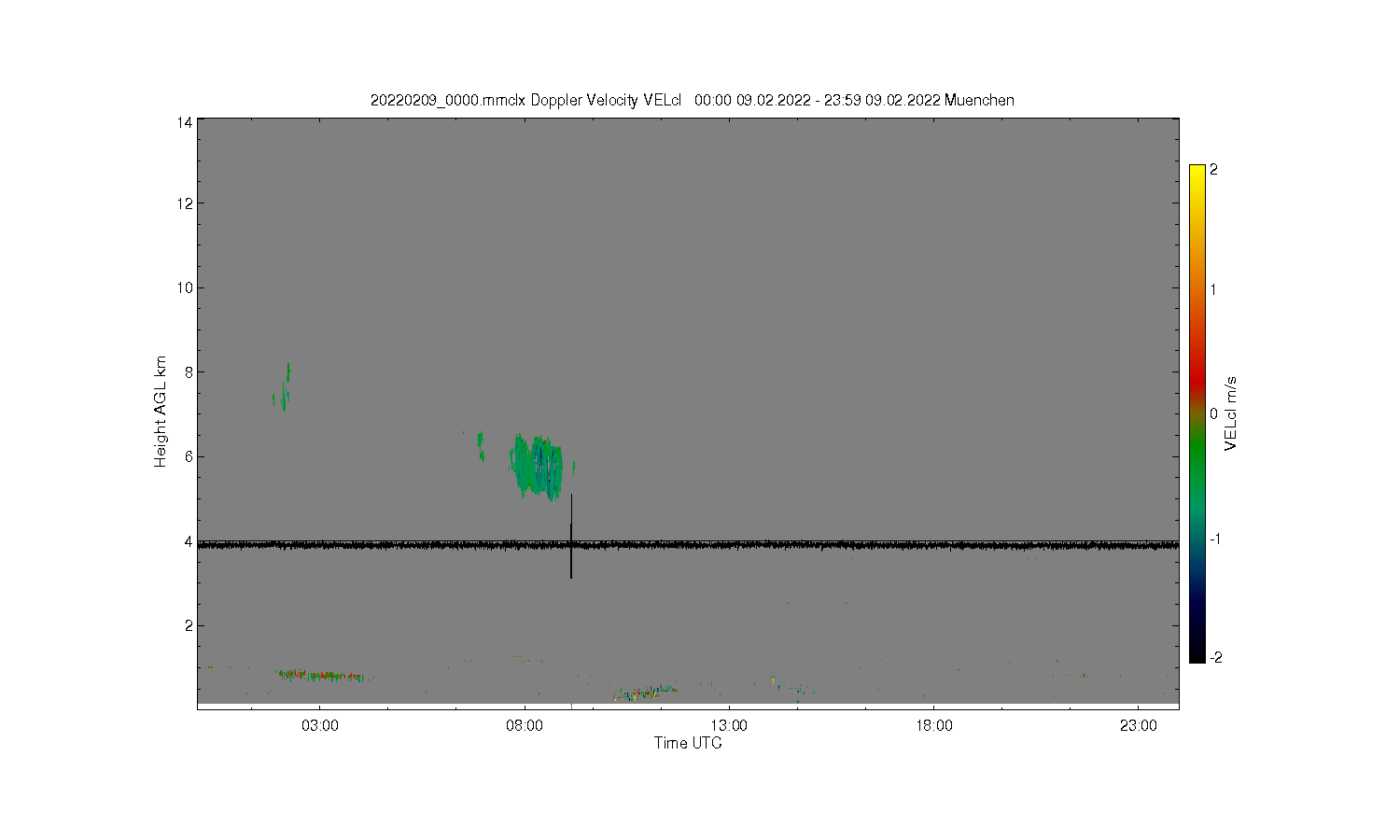Click the low-level echo band after 03:00

tap(323, 674)
